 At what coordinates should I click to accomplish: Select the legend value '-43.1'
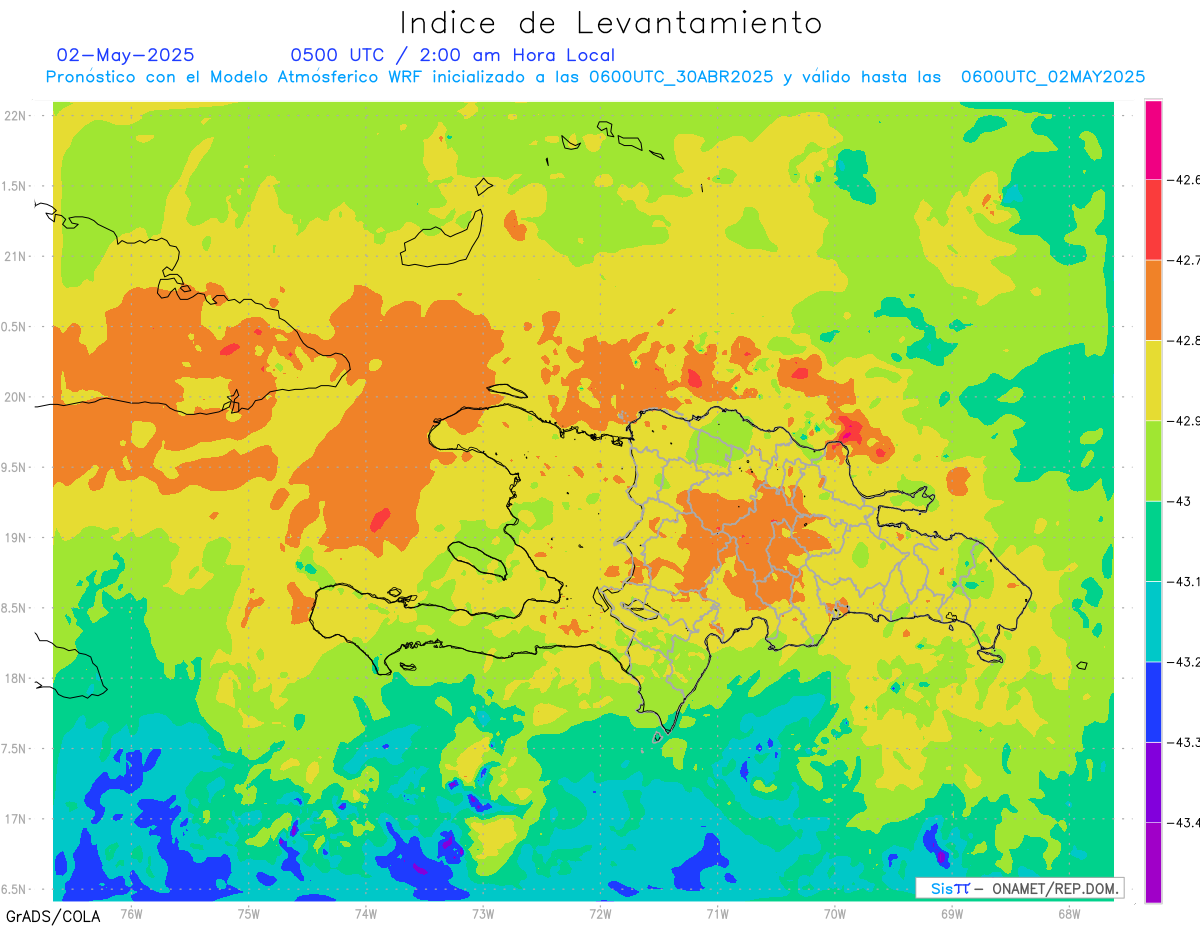pyautogui.click(x=1185, y=581)
